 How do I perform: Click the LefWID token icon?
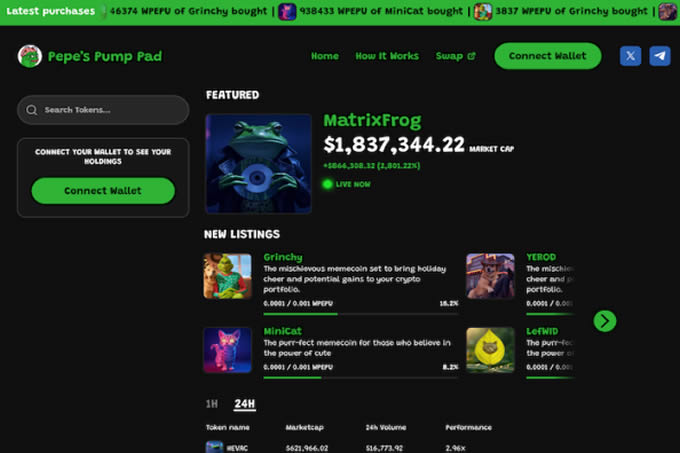(491, 350)
